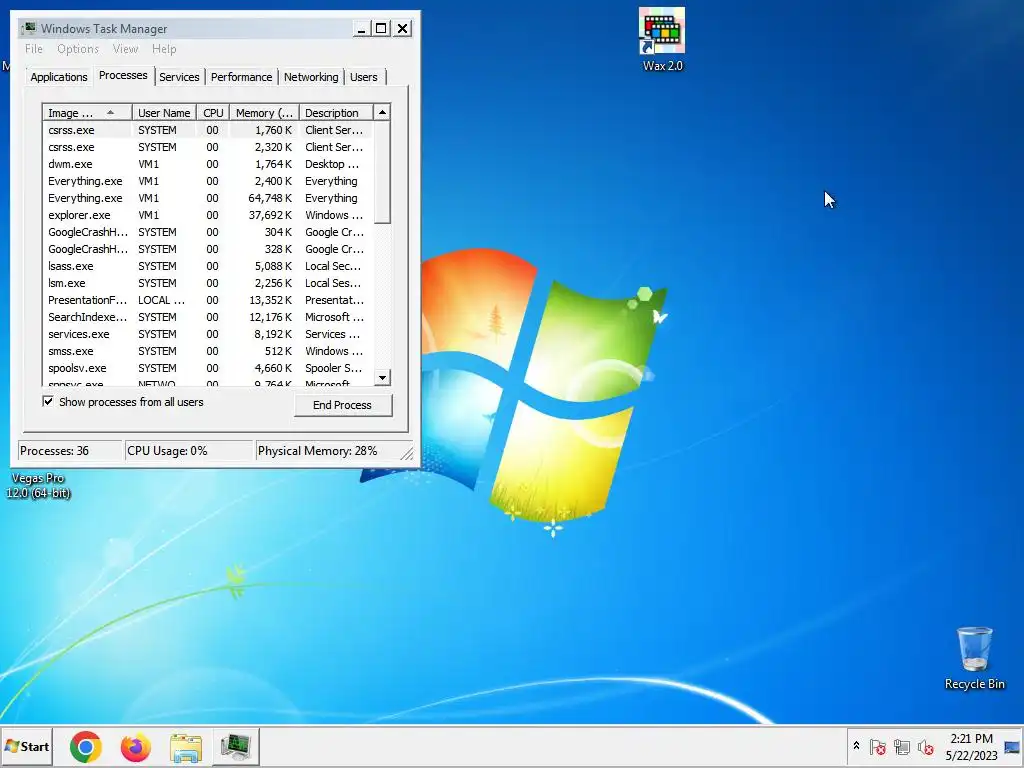The height and width of the screenshot is (768, 1024).
Task: Select csrss.exe using 2,320 K
Action: pyautogui.click(x=208, y=147)
